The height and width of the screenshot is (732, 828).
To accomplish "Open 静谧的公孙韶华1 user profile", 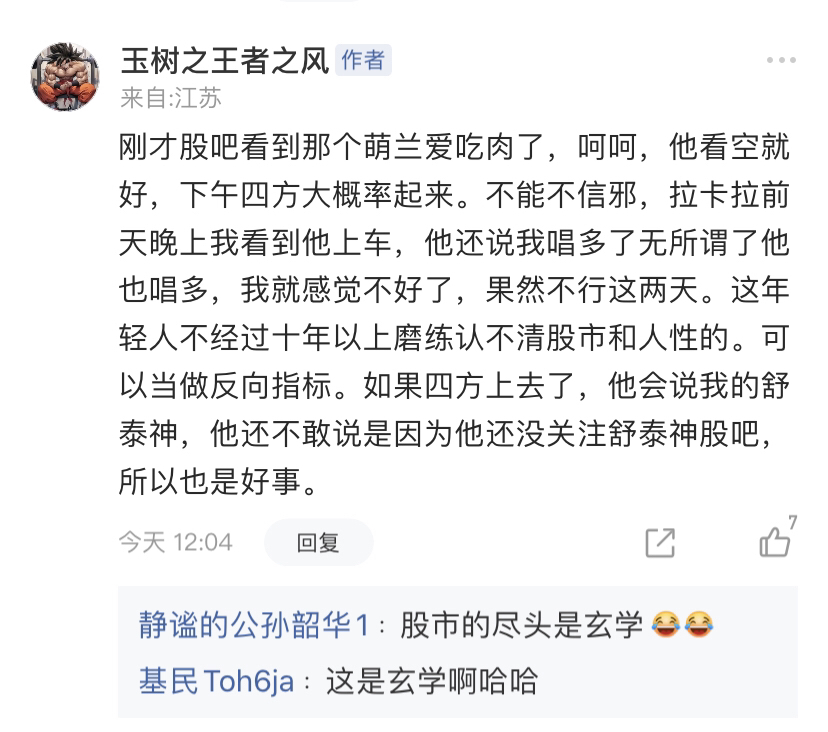I will coord(253,625).
